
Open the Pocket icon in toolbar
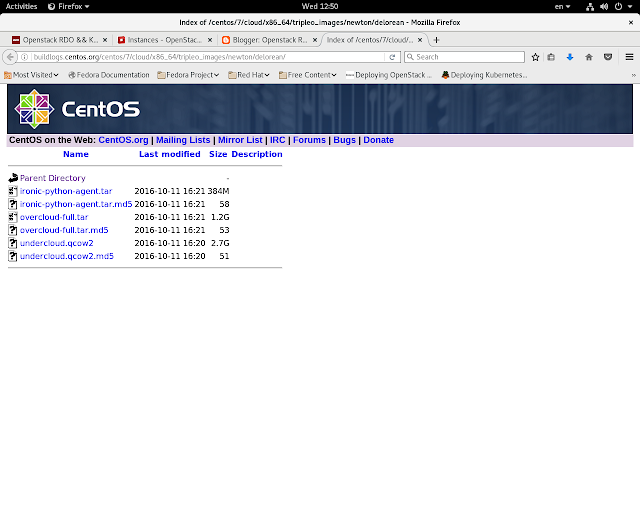point(608,57)
